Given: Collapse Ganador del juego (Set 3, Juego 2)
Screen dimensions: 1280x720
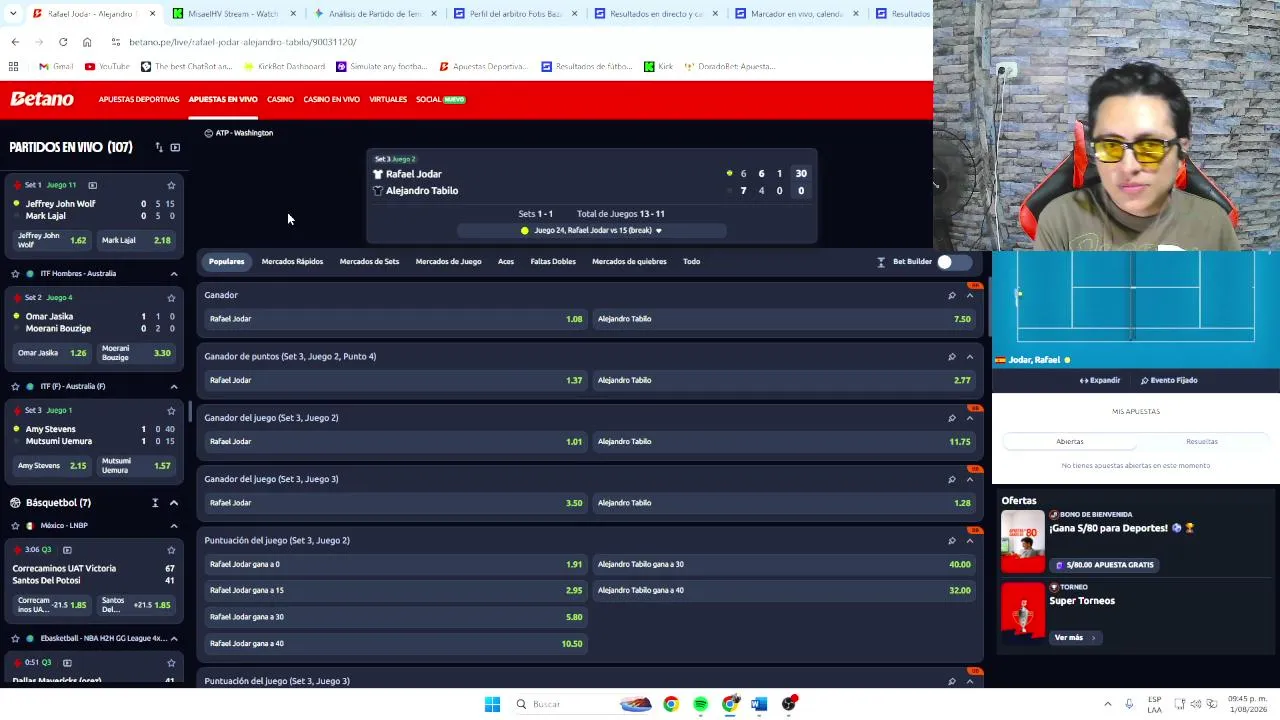Looking at the screenshot, I should [970, 418].
